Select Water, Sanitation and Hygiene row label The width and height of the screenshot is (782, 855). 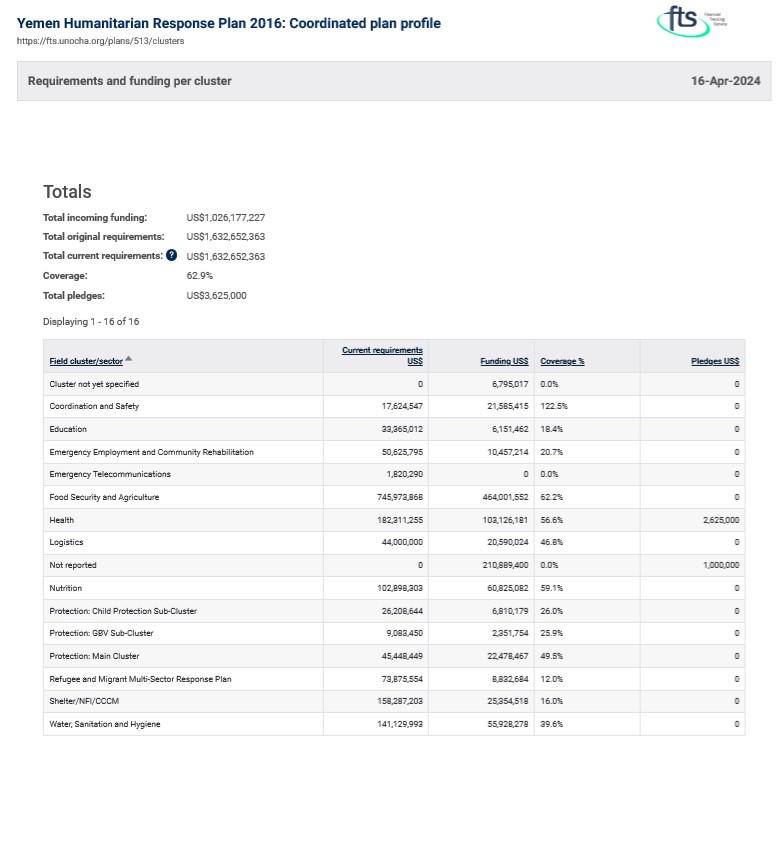[105, 725]
